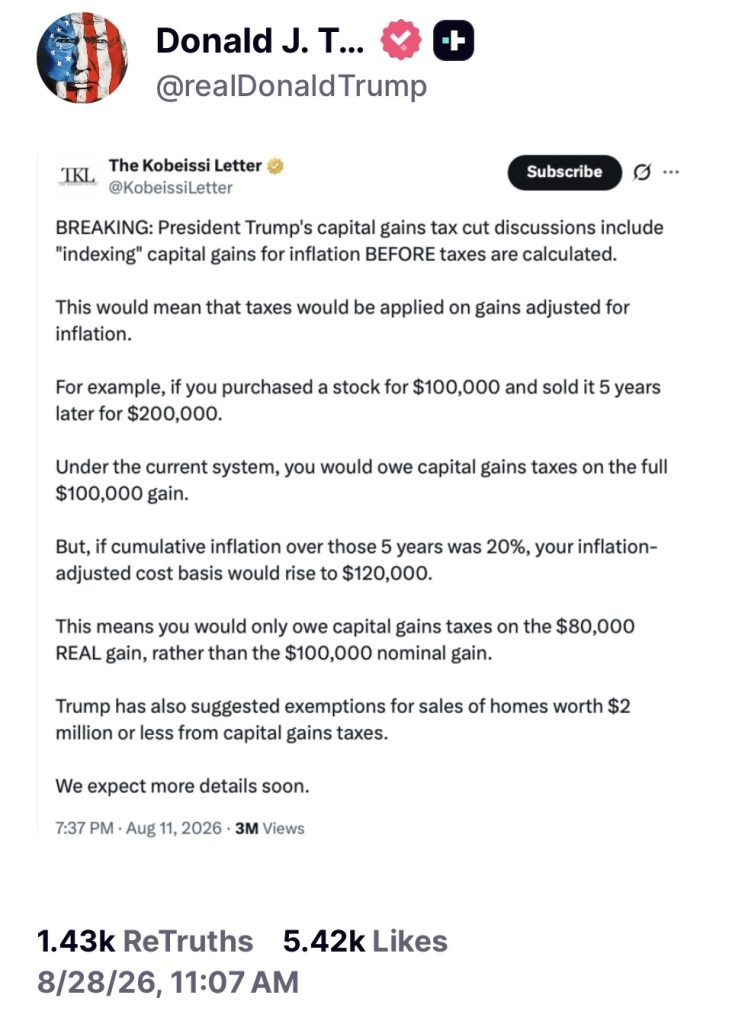Click the 7:37 PM Aug 11, 2026 timestamp

(138, 828)
